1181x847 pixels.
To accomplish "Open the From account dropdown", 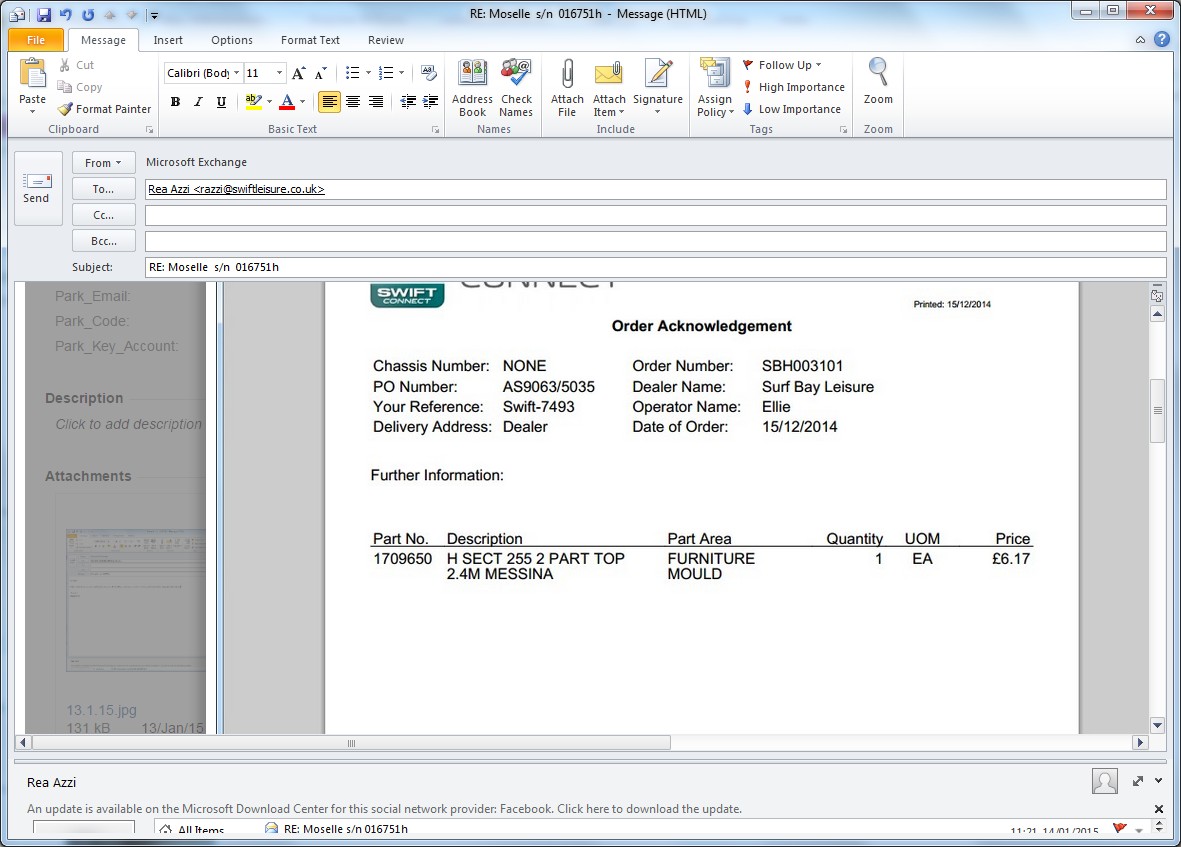I will (103, 163).
